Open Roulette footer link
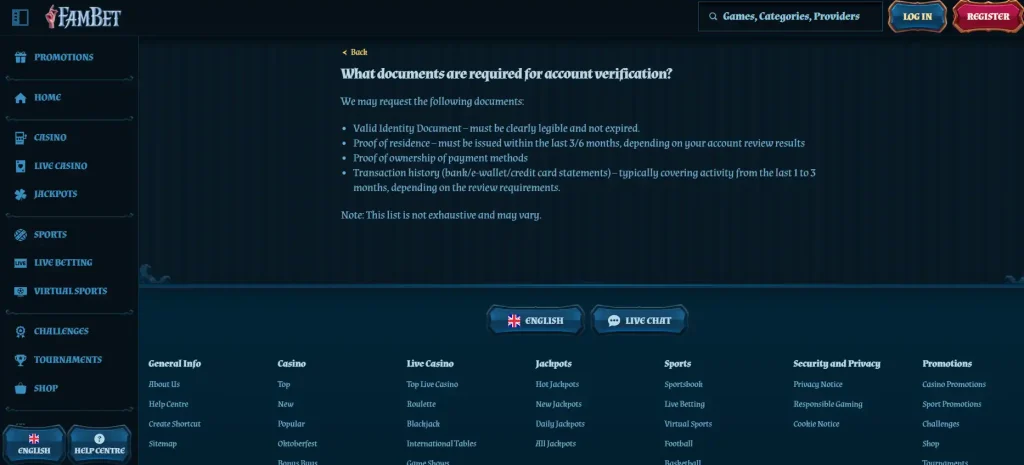Viewport: 1024px width, 465px height. click(x=421, y=404)
